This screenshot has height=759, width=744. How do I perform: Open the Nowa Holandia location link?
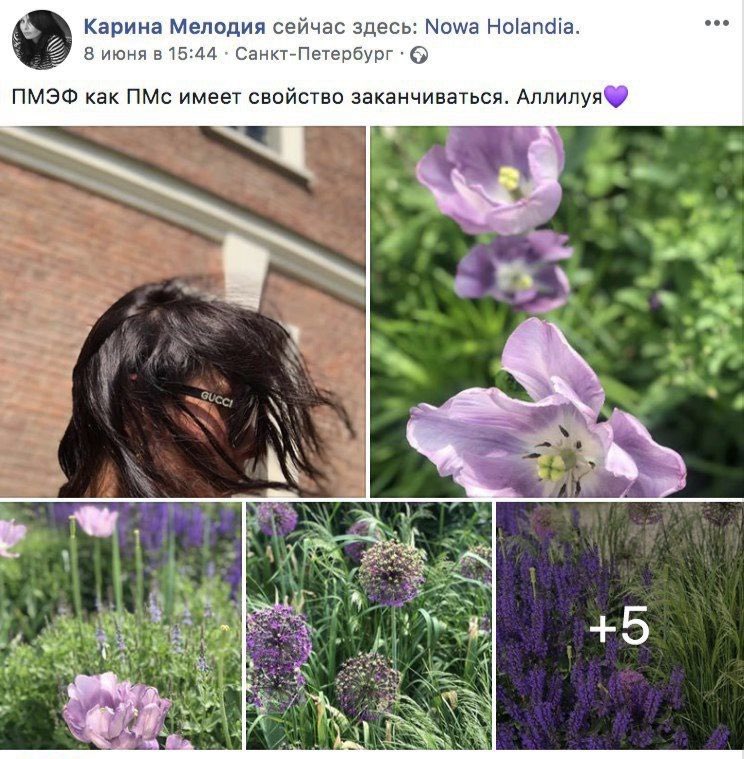[502, 27]
